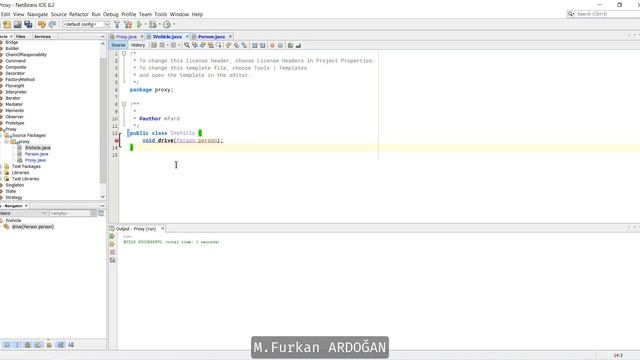Click the Shift Line Right icon

pyautogui.click(x=262, y=45)
